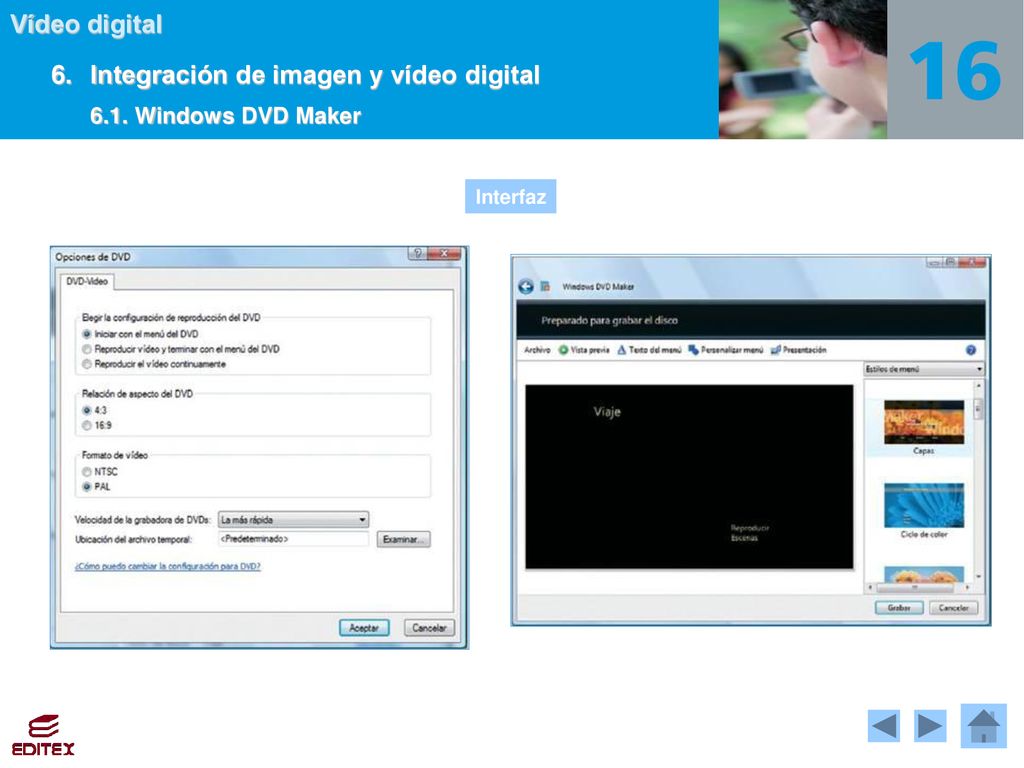Click the styles list scroll-down arrow

978,577
